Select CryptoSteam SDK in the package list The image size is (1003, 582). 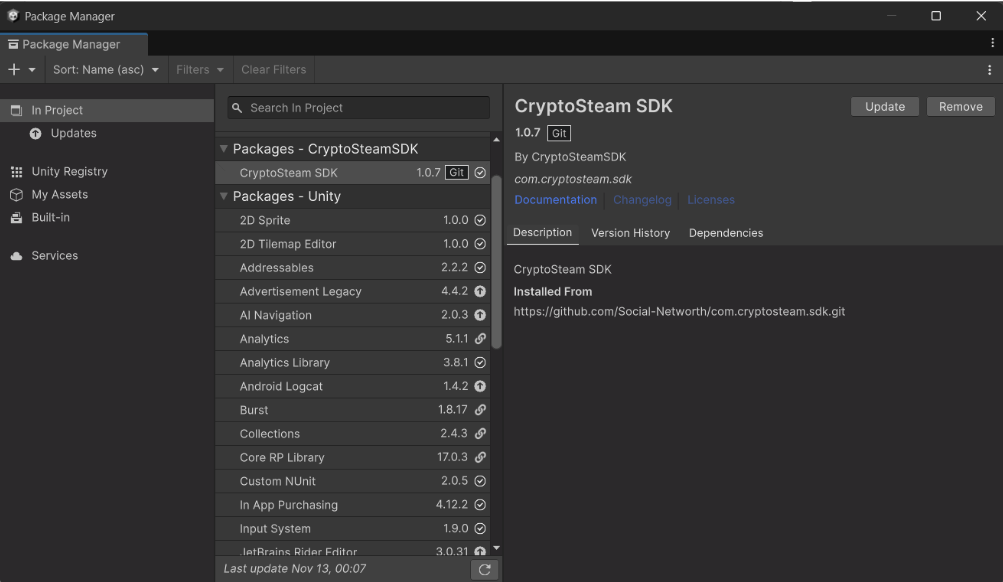(x=353, y=173)
